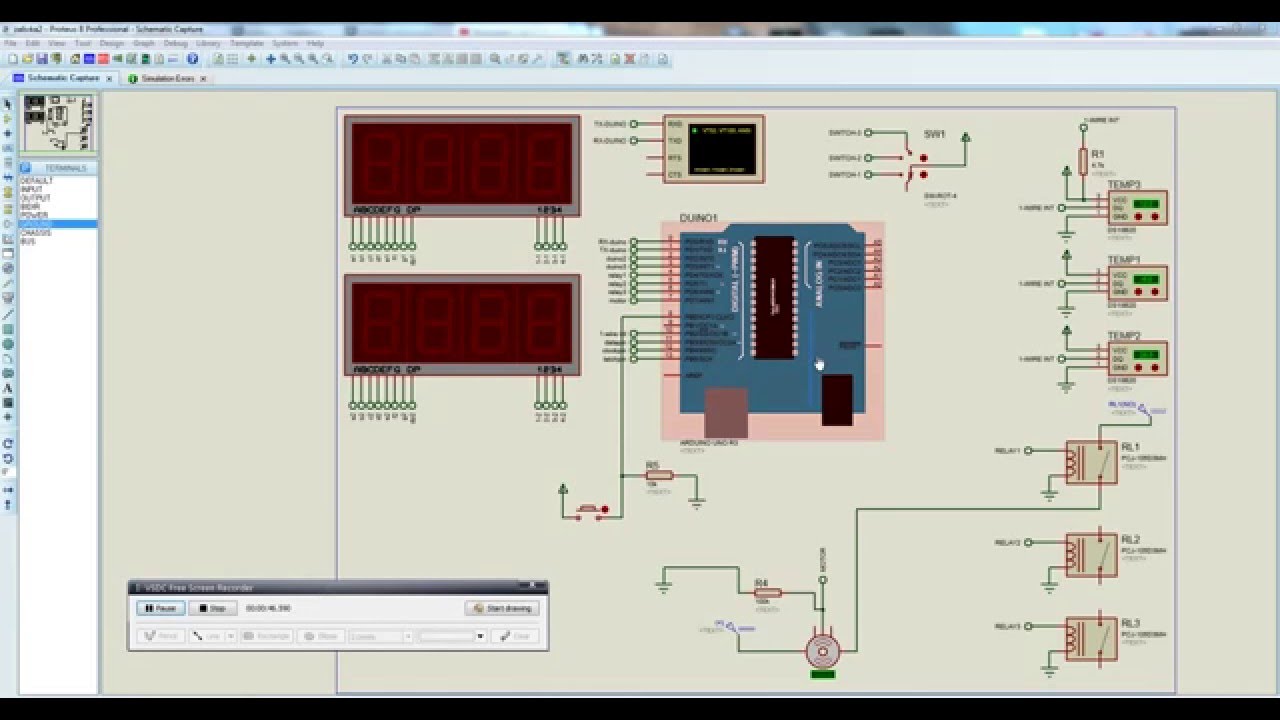Close the Simulation Errors tab

point(203,78)
